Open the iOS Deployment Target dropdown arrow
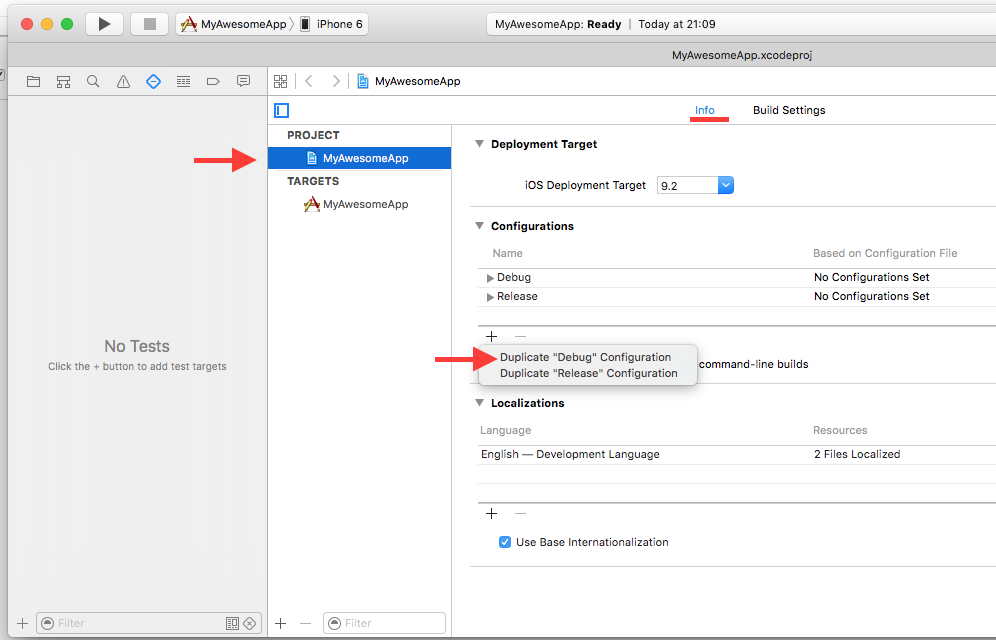 (x=726, y=185)
